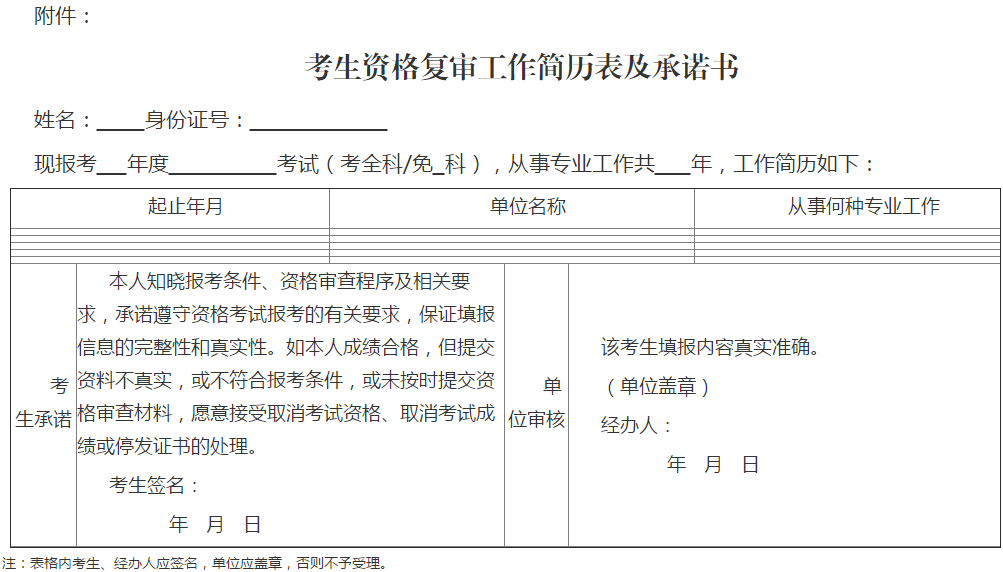Click the 考生承诺 row label cell
This screenshot has height=572, width=1003.
pos(44,403)
